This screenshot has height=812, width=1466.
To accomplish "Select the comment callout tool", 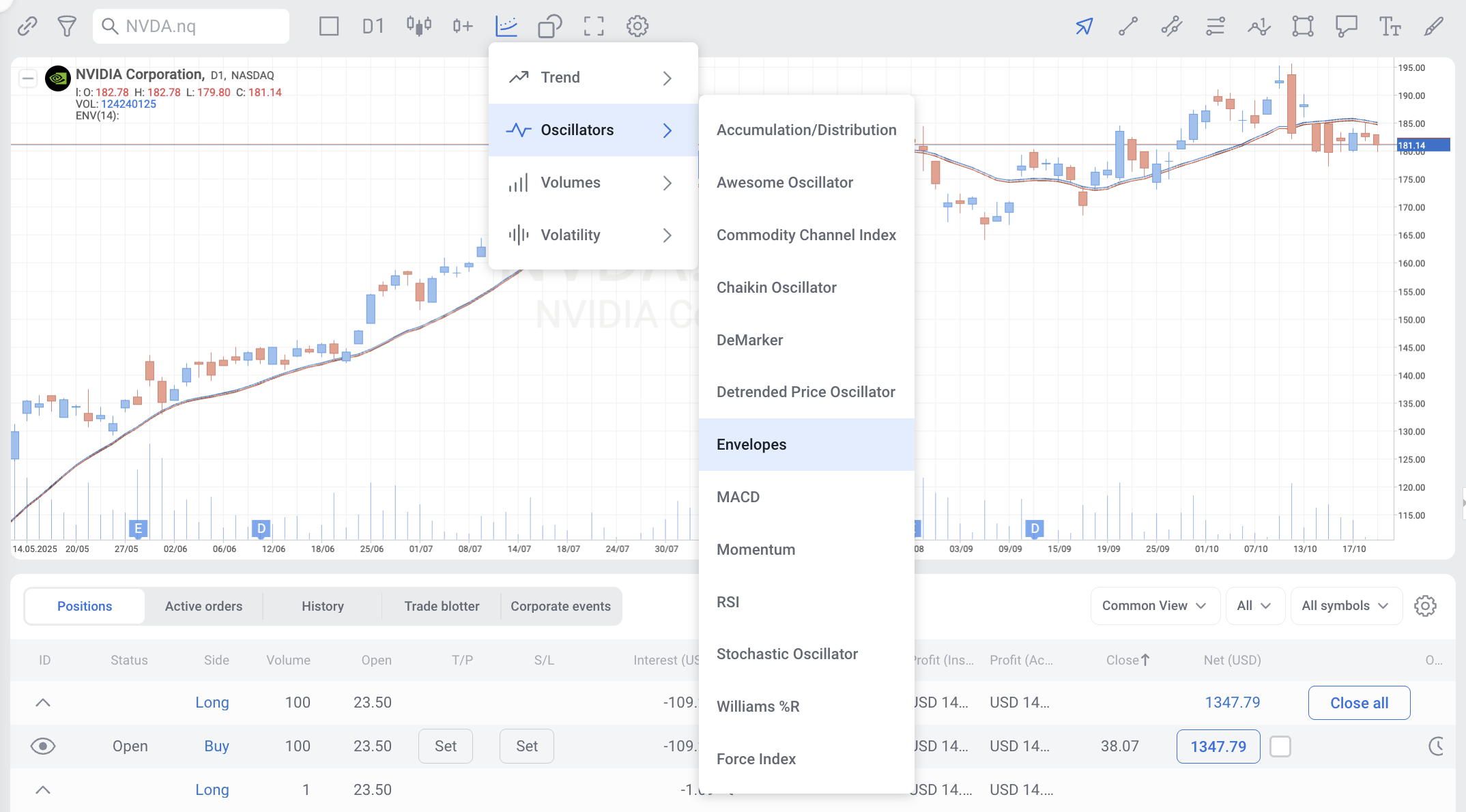I will [1346, 26].
